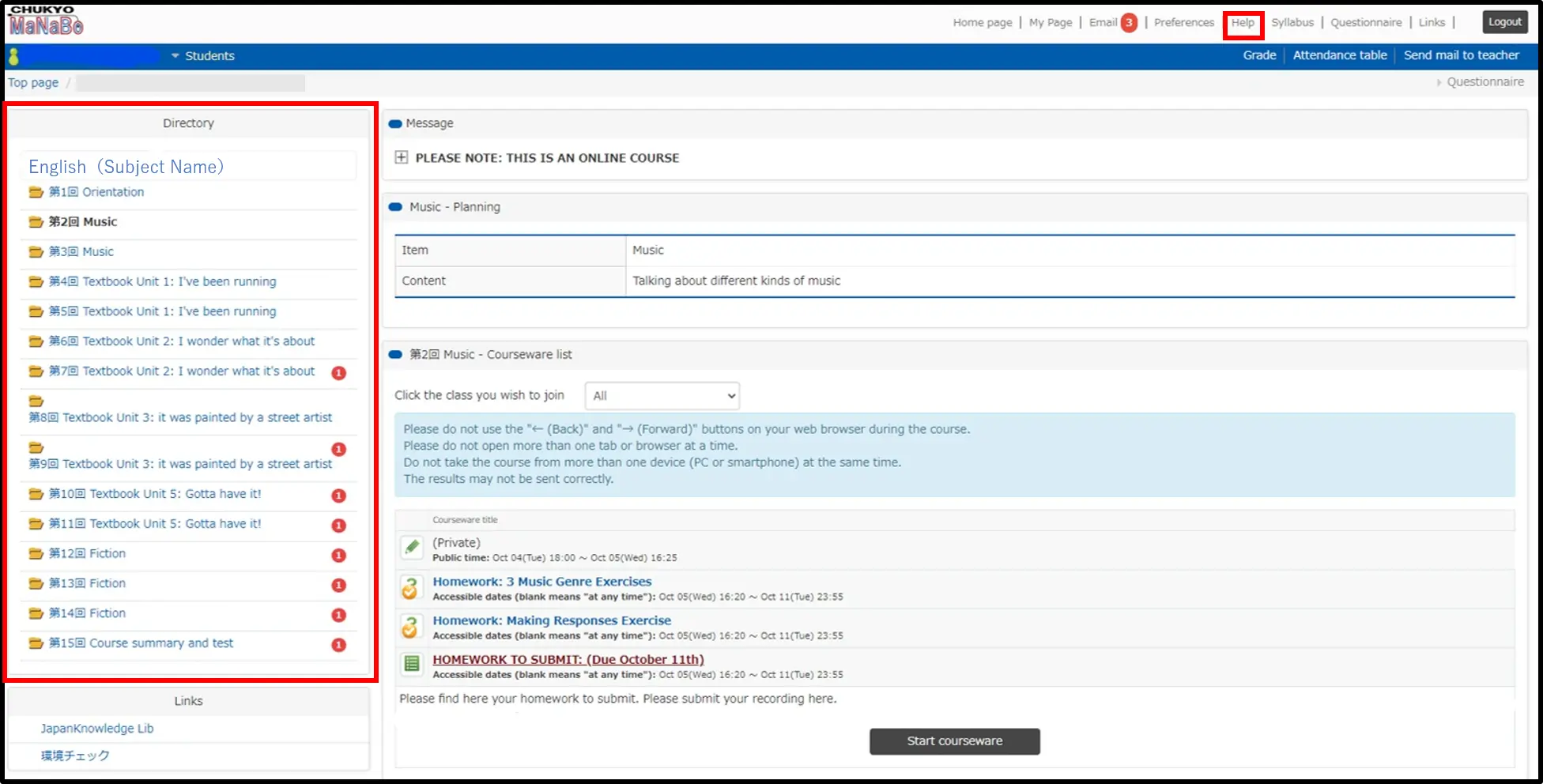1543x784 pixels.
Task: Click the pencil icon beside the Private courseware
Action: coord(412,547)
